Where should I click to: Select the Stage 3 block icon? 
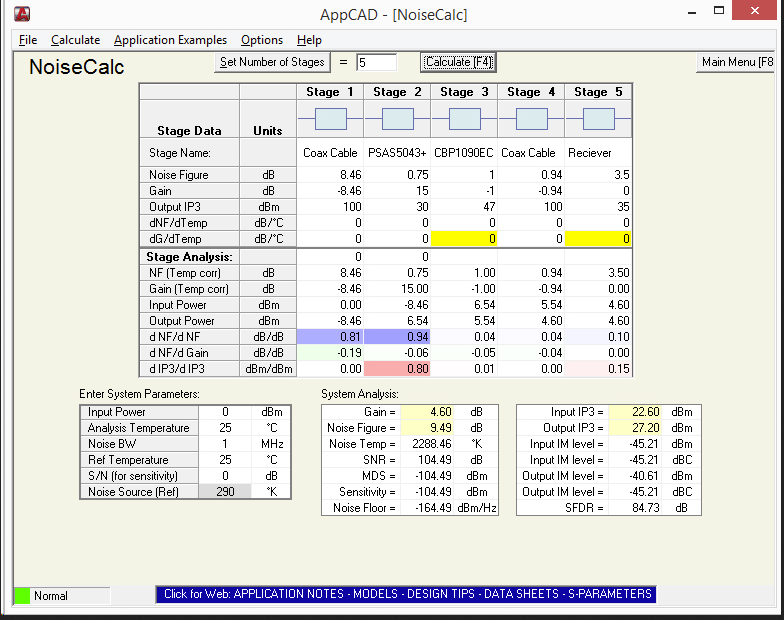click(x=464, y=119)
